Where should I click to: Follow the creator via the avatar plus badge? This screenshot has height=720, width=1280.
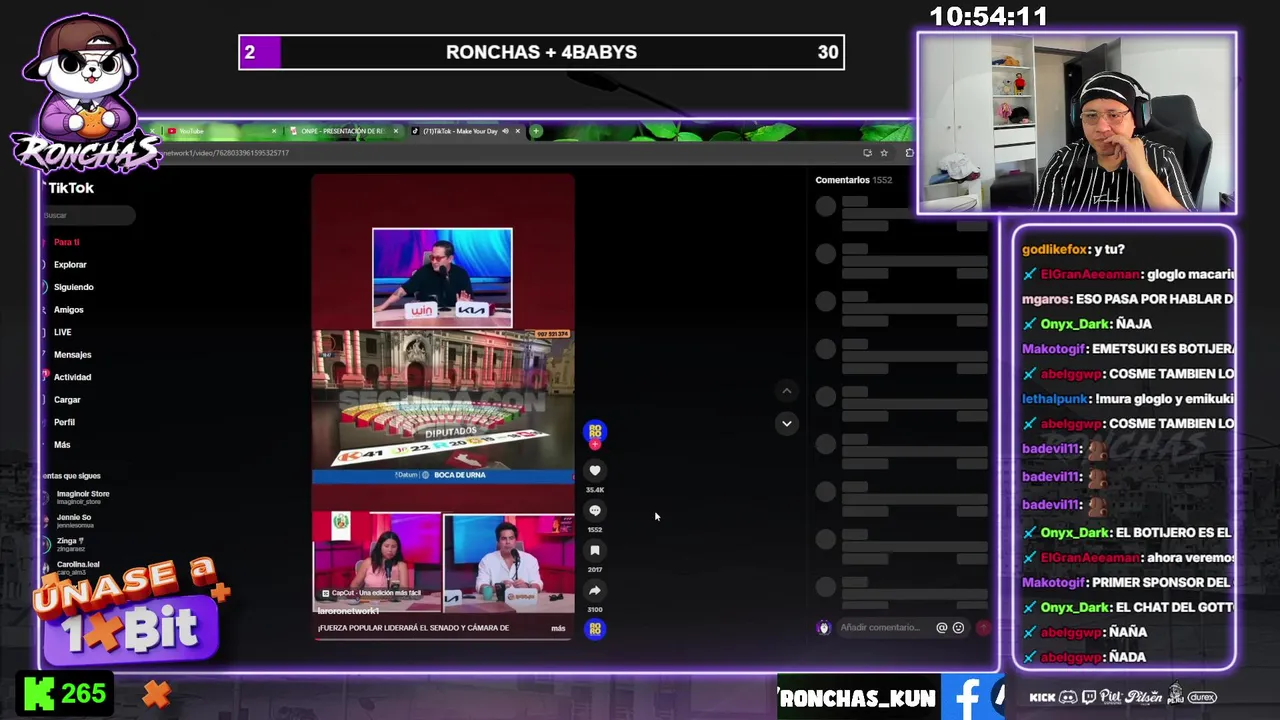click(595, 443)
